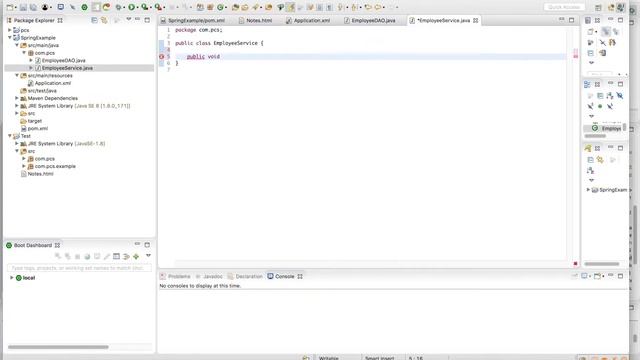
Task: Collapse the SpringExample project node
Action: pos(10,38)
